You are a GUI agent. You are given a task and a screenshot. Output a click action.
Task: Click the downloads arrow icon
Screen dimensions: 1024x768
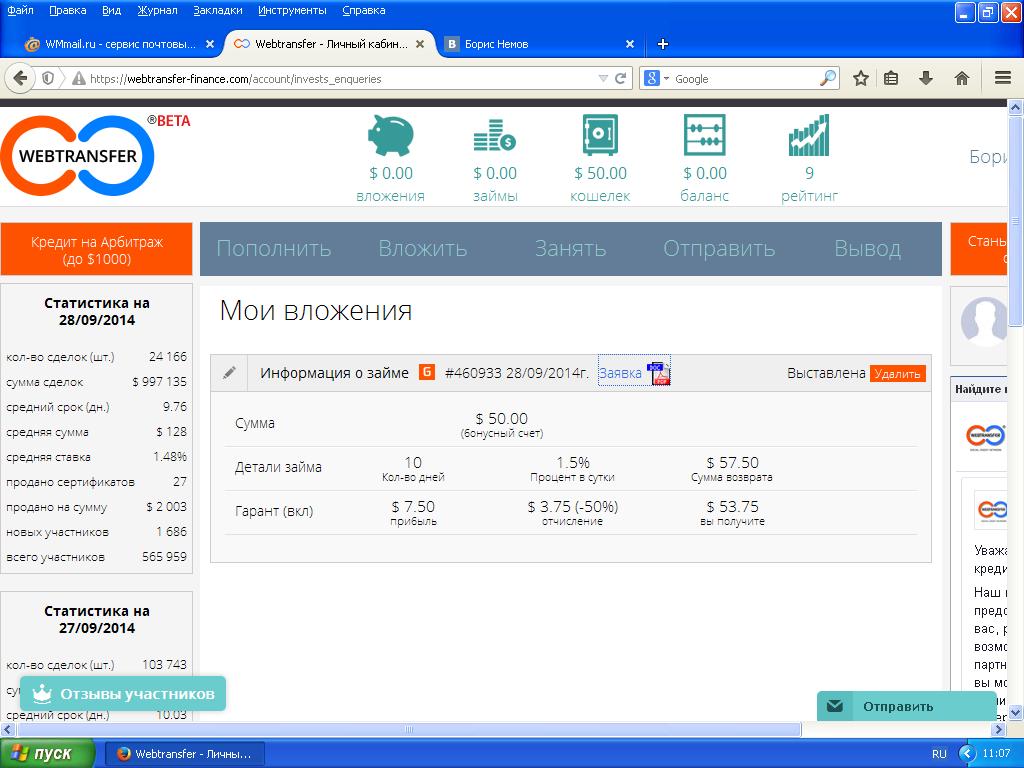coord(925,78)
